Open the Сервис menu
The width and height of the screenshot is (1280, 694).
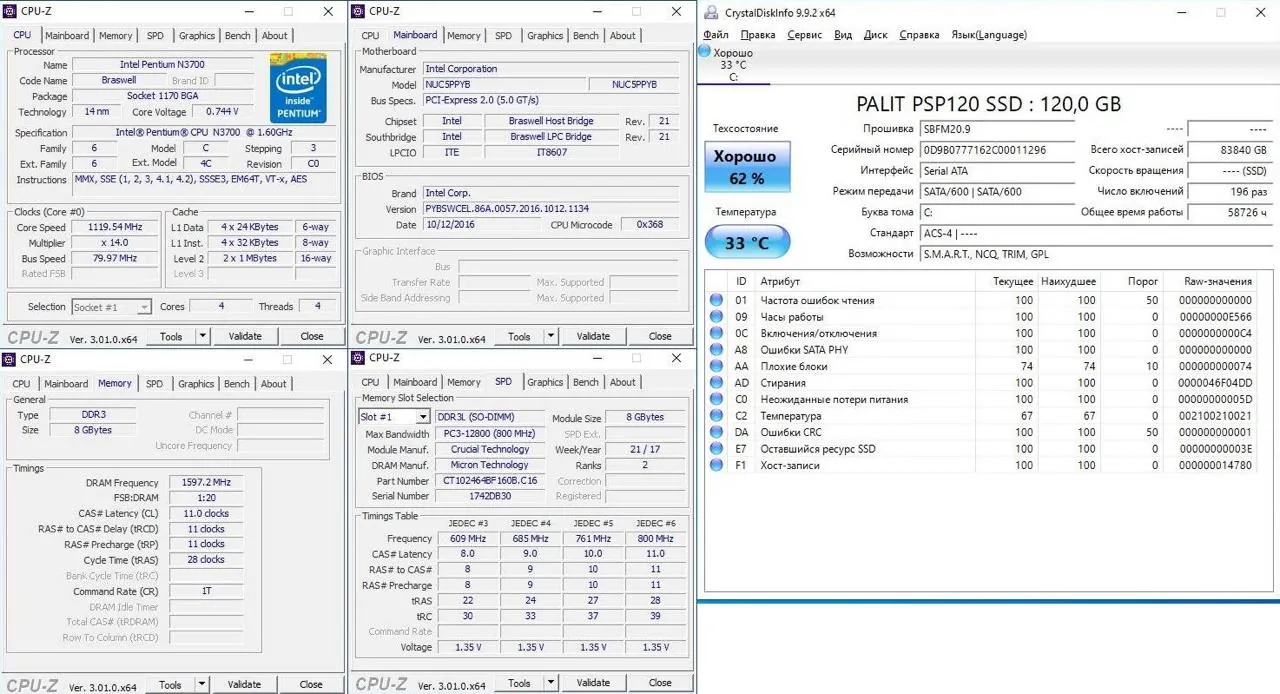click(x=805, y=35)
